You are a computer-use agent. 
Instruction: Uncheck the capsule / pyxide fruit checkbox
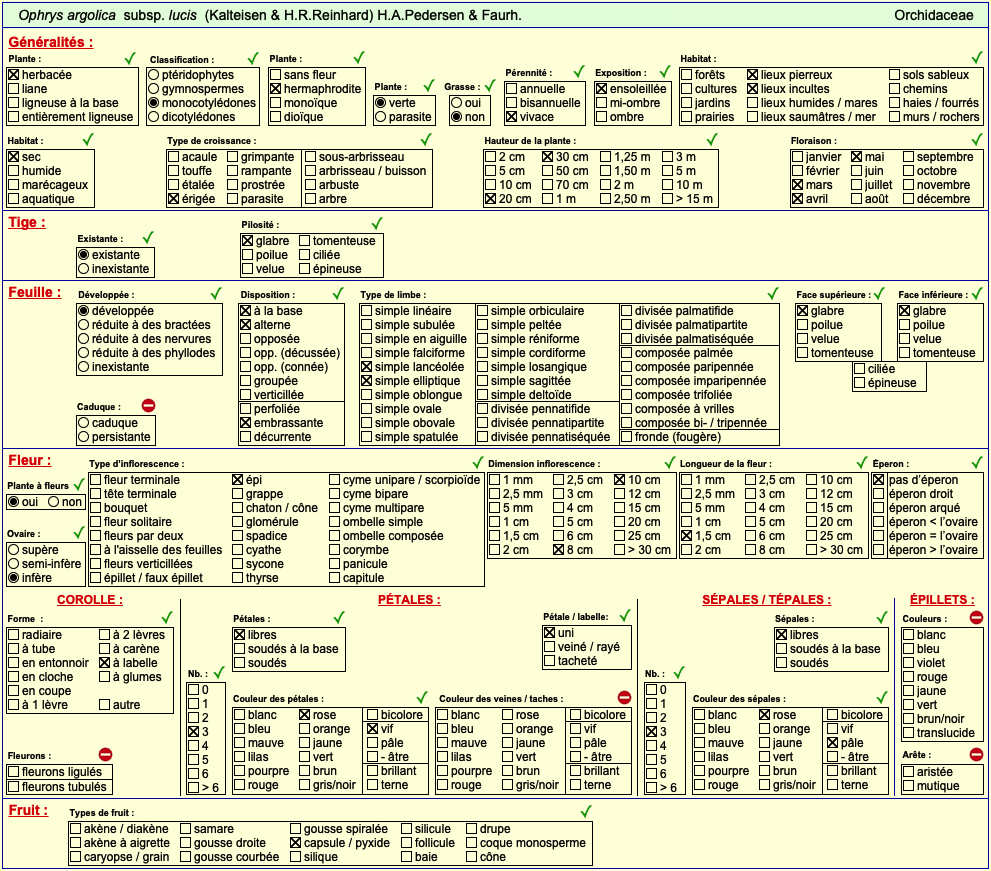296,843
